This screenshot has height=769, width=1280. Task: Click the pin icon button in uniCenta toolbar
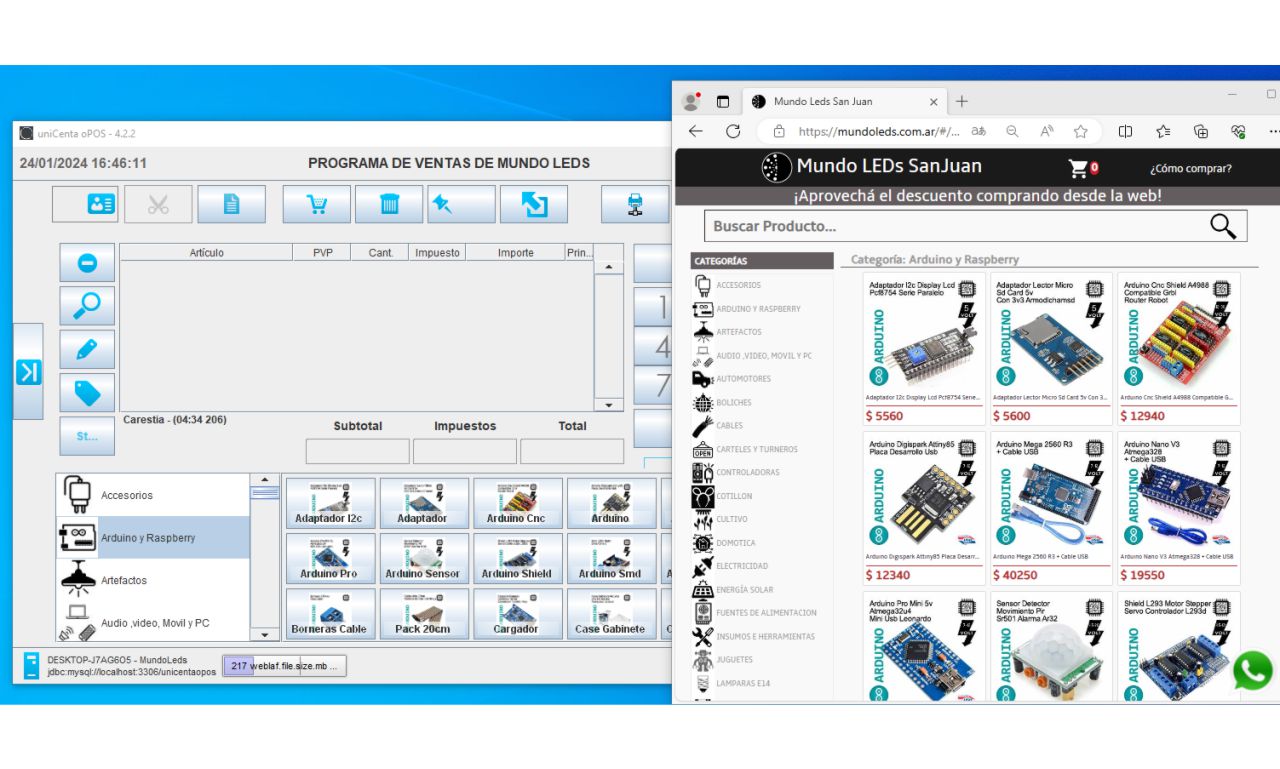[x=461, y=204]
